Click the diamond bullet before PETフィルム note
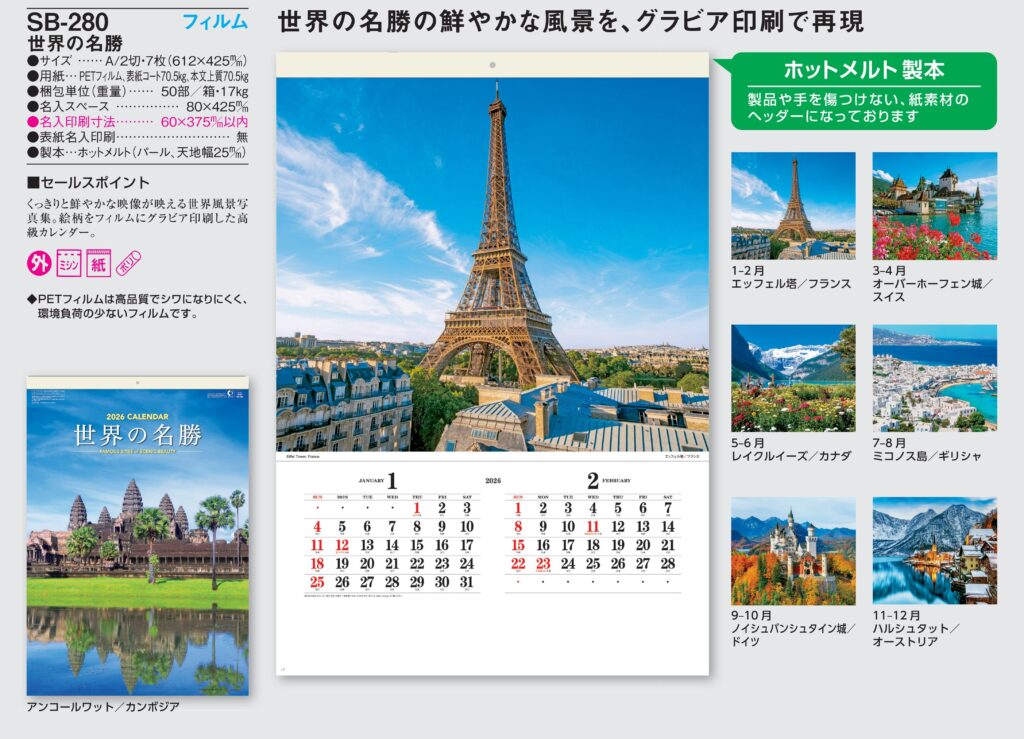Image resolution: width=1024 pixels, height=739 pixels. (31, 299)
